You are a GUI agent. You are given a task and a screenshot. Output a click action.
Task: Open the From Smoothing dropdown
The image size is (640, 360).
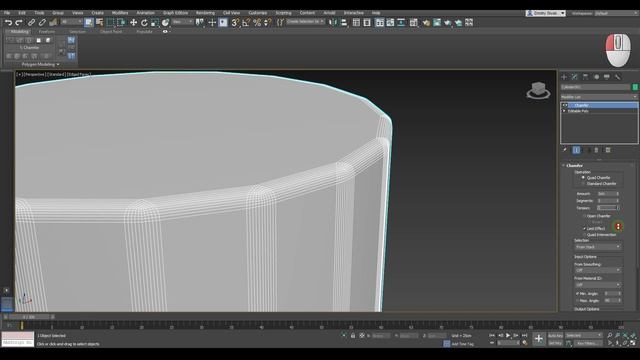pyautogui.click(x=598, y=270)
